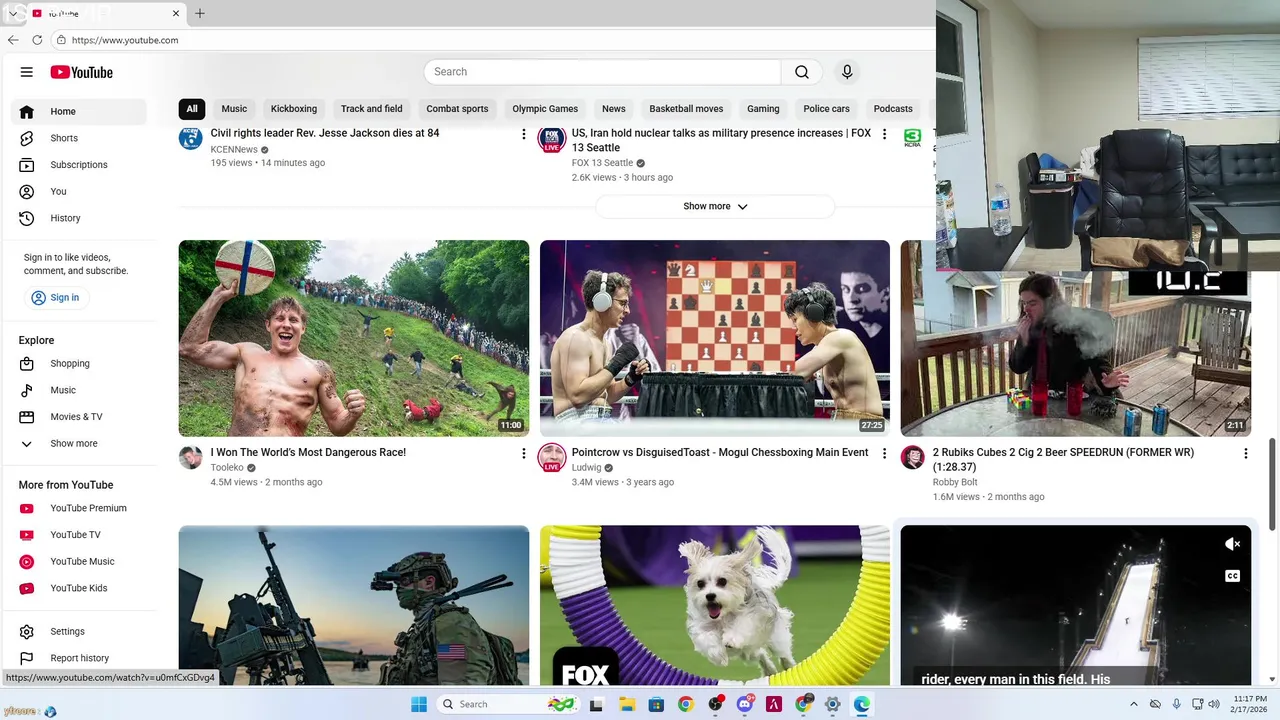
Task: Click the Tooleko channel avatar
Action: point(190,458)
